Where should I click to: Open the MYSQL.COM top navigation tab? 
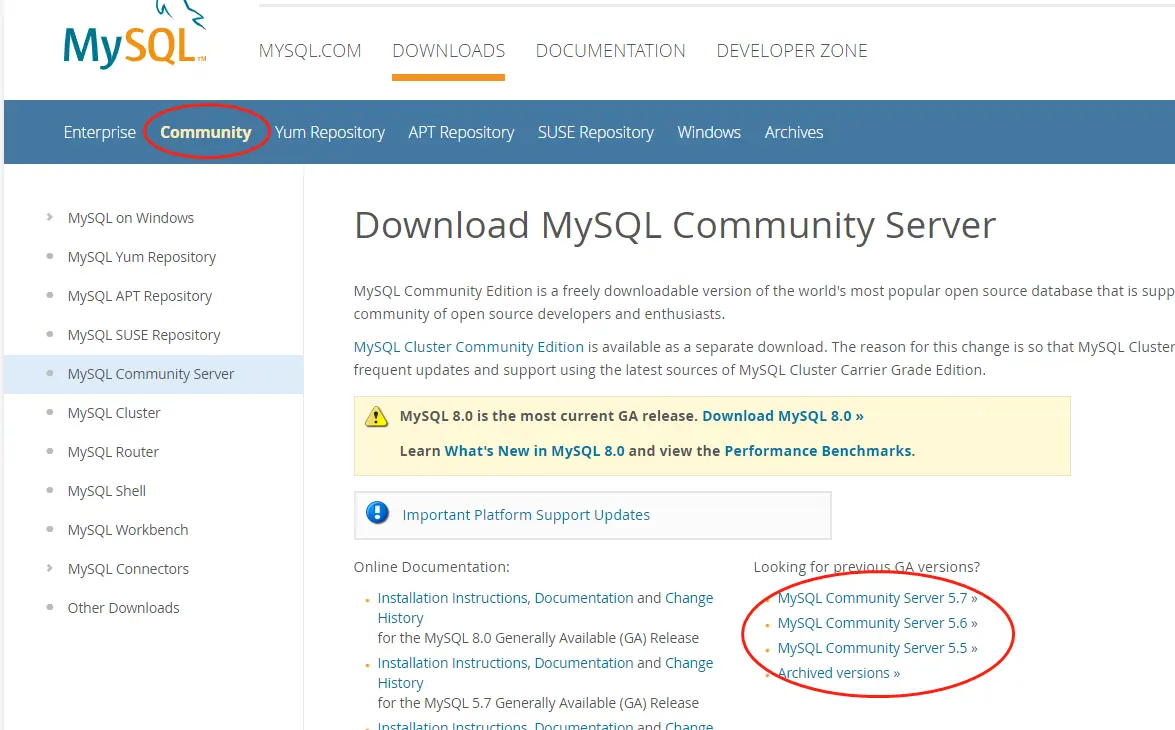pyautogui.click(x=310, y=51)
